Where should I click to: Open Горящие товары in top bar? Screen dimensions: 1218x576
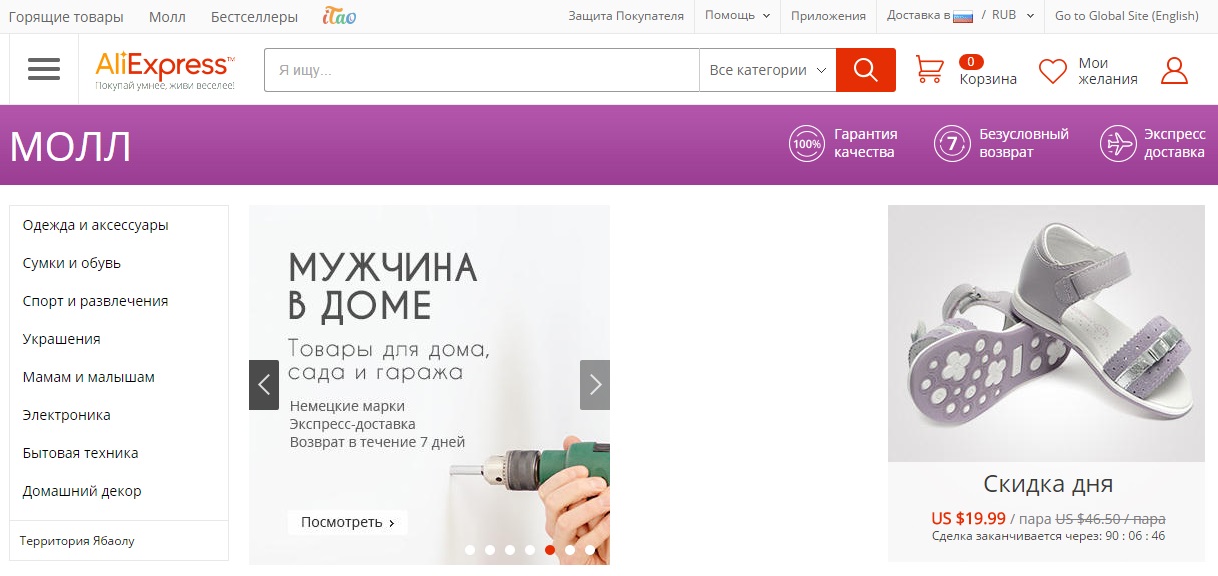(x=66, y=17)
